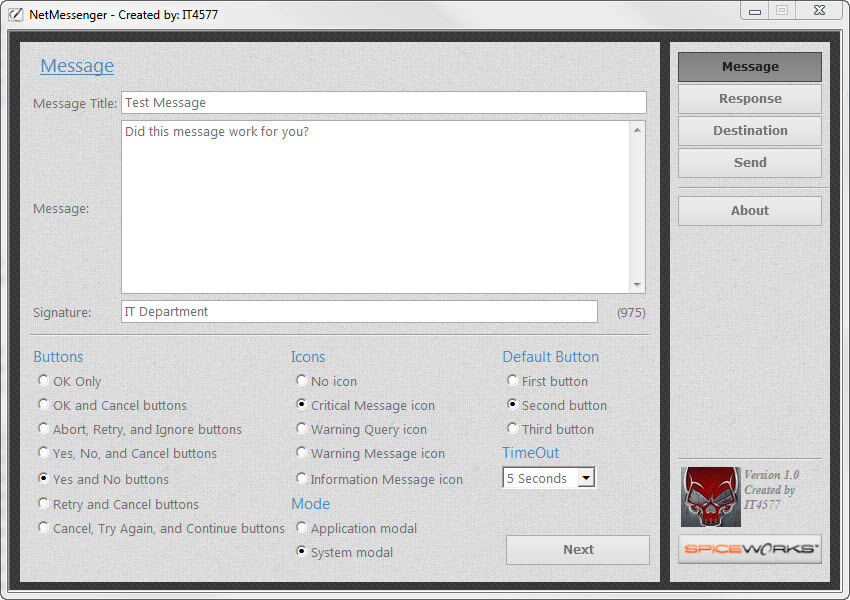Choose the Warning Query icon option
This screenshot has width=850, height=600.
tap(301, 429)
